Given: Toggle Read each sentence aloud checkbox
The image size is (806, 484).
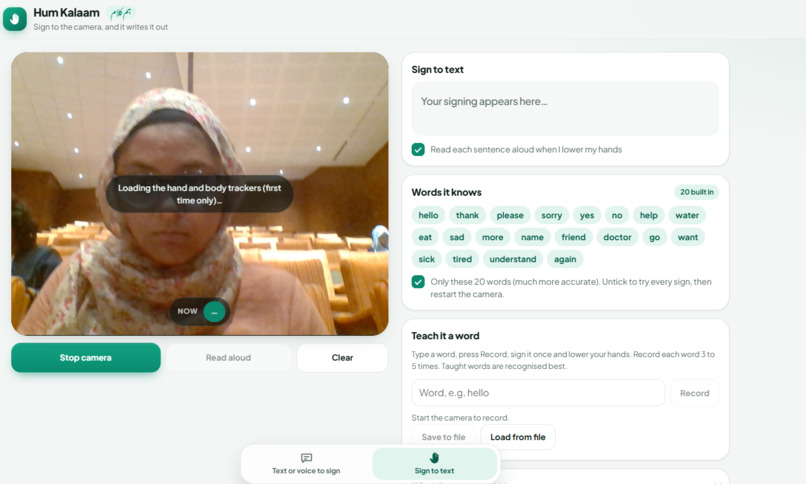Looking at the screenshot, I should [x=418, y=150].
